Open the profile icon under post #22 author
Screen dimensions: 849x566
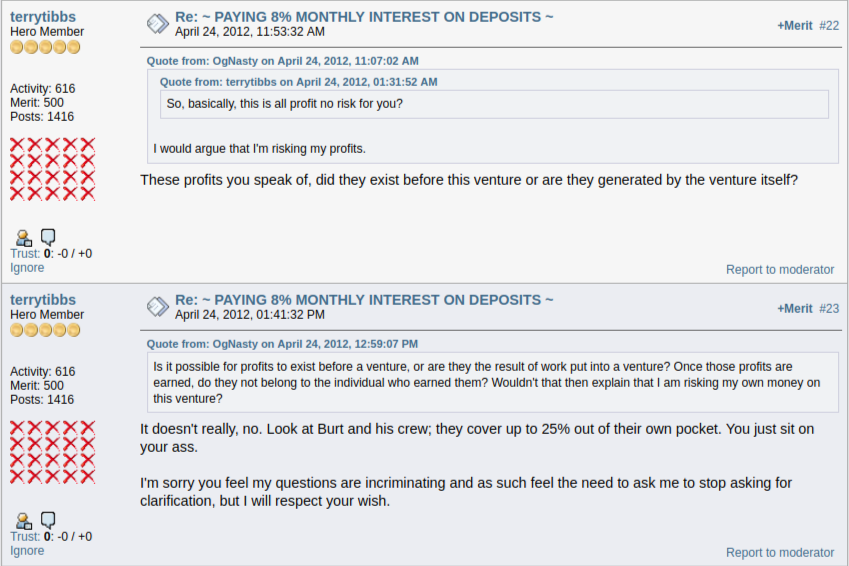coord(24,238)
